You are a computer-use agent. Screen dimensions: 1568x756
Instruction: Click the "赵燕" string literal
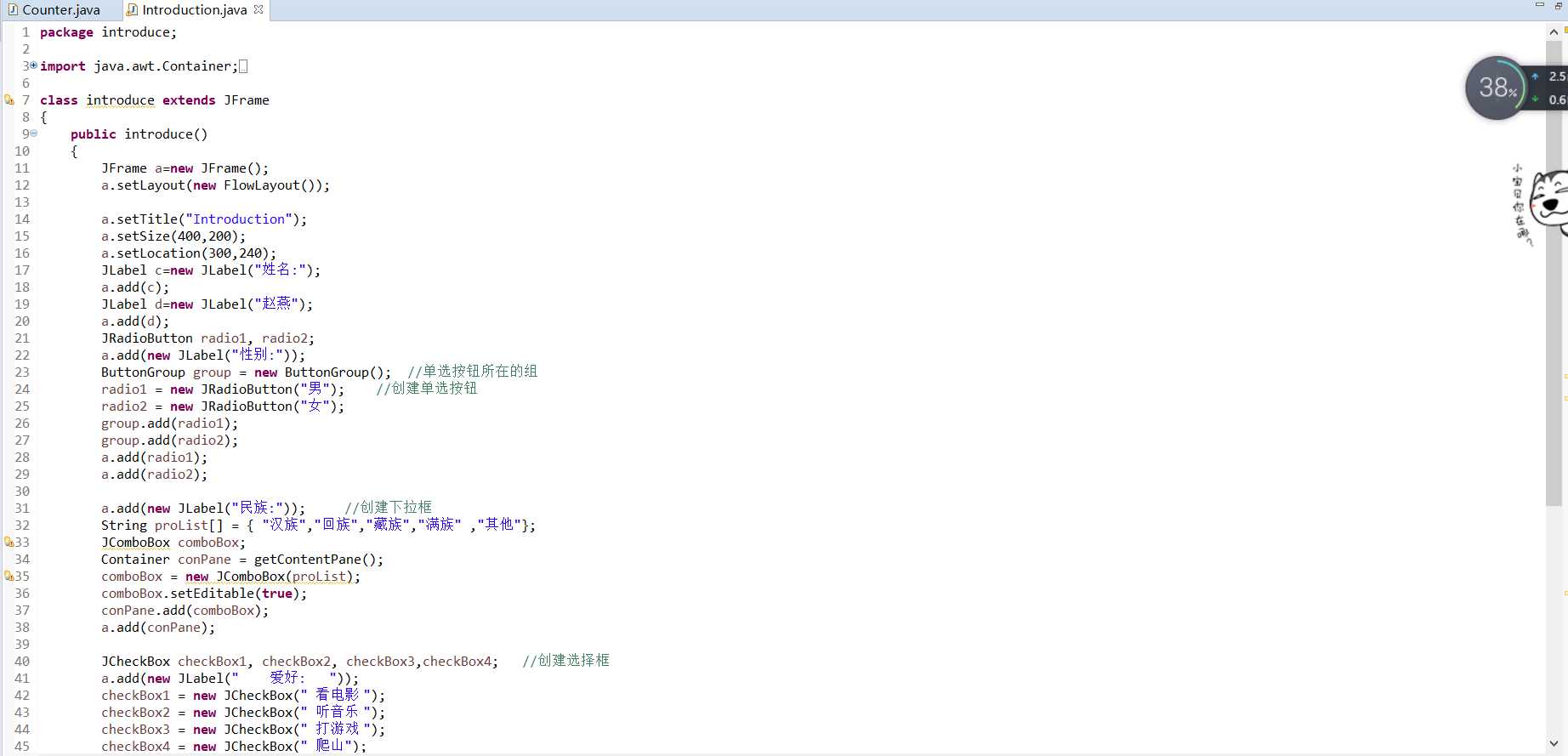click(x=276, y=304)
